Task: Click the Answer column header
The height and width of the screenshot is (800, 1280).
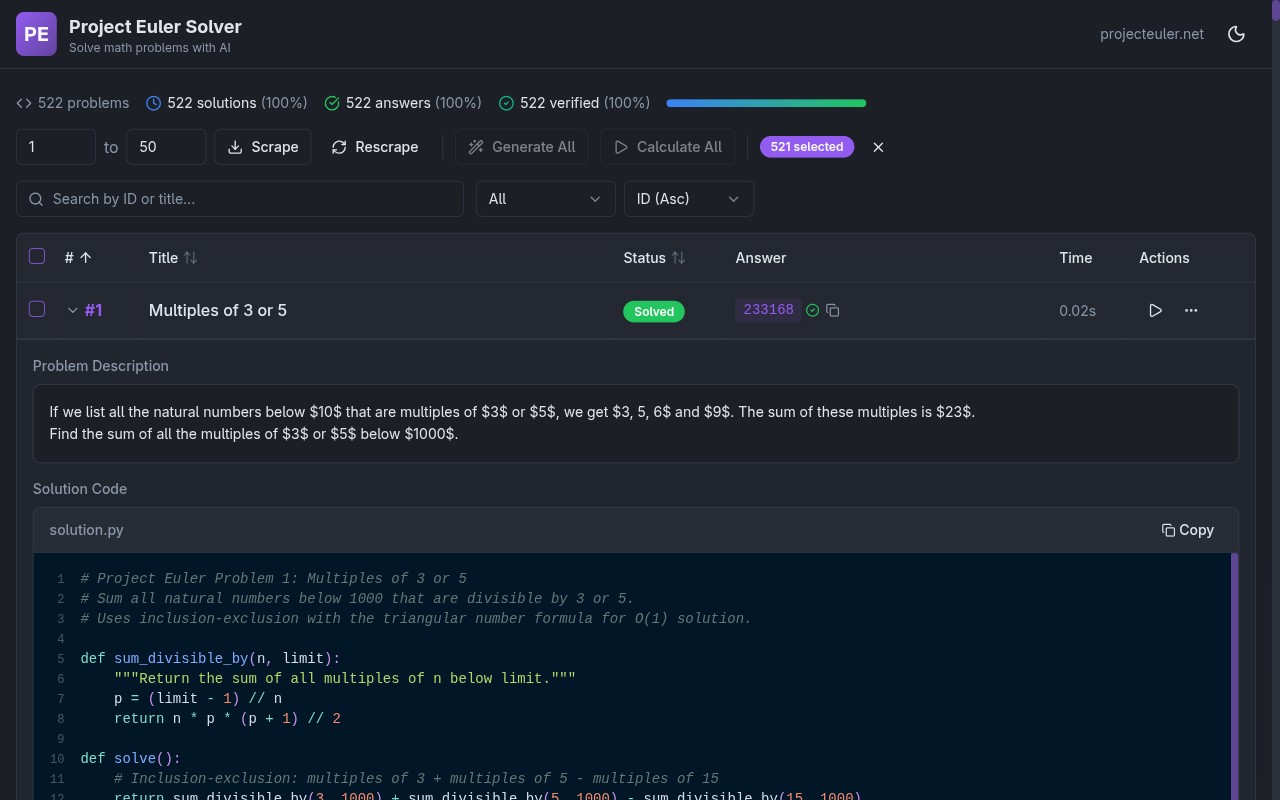Action: [x=761, y=258]
